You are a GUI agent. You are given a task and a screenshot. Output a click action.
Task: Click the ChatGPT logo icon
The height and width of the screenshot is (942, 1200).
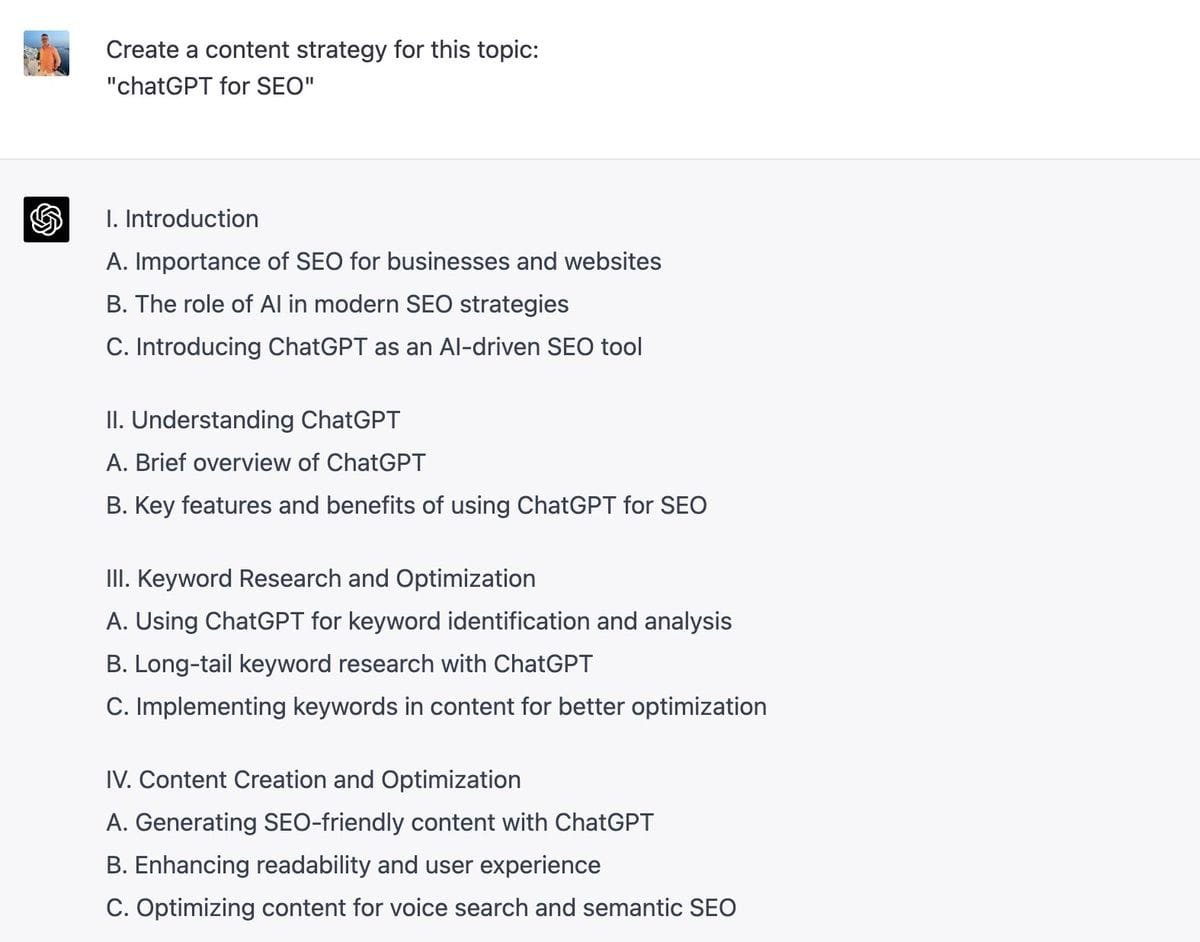(46, 219)
